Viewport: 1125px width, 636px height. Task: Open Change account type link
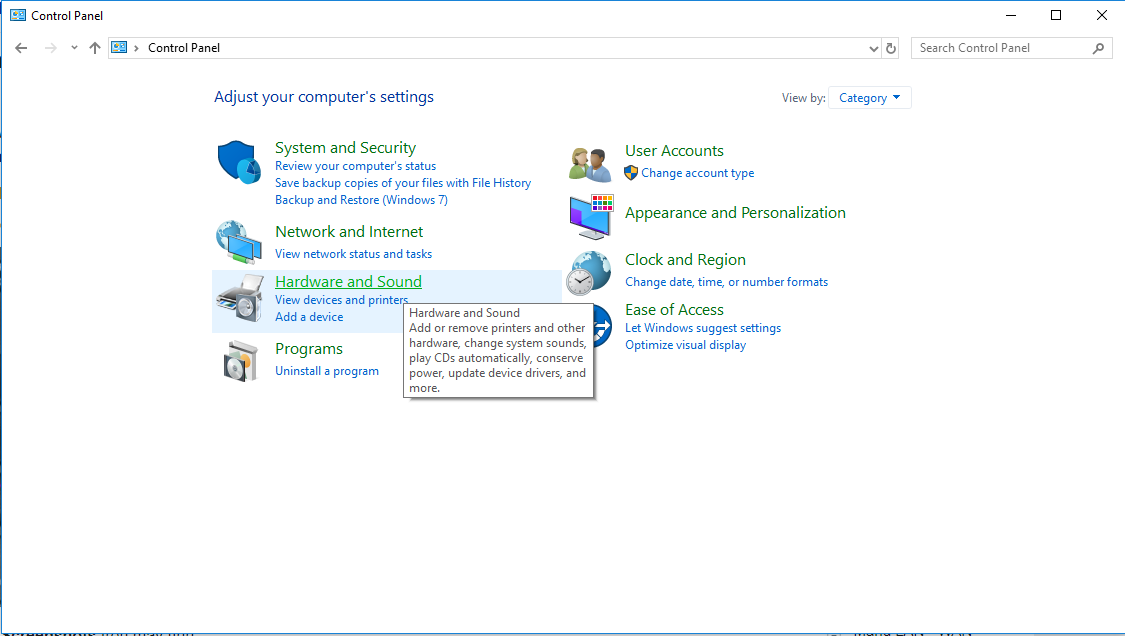pos(697,173)
